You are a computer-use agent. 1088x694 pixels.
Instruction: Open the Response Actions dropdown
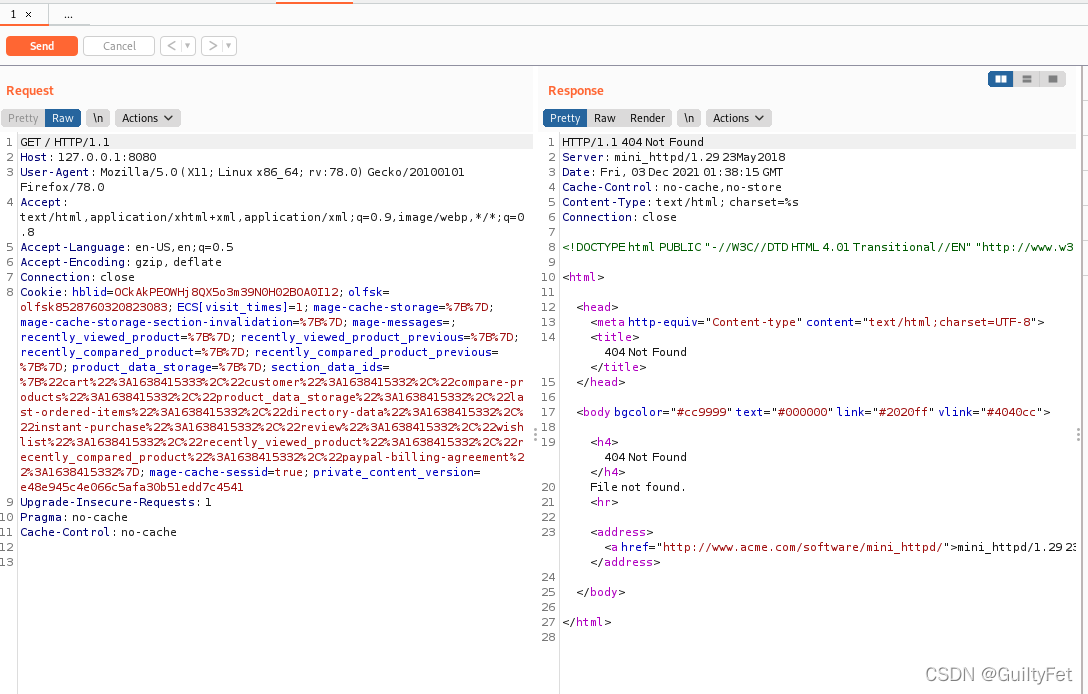pos(738,118)
